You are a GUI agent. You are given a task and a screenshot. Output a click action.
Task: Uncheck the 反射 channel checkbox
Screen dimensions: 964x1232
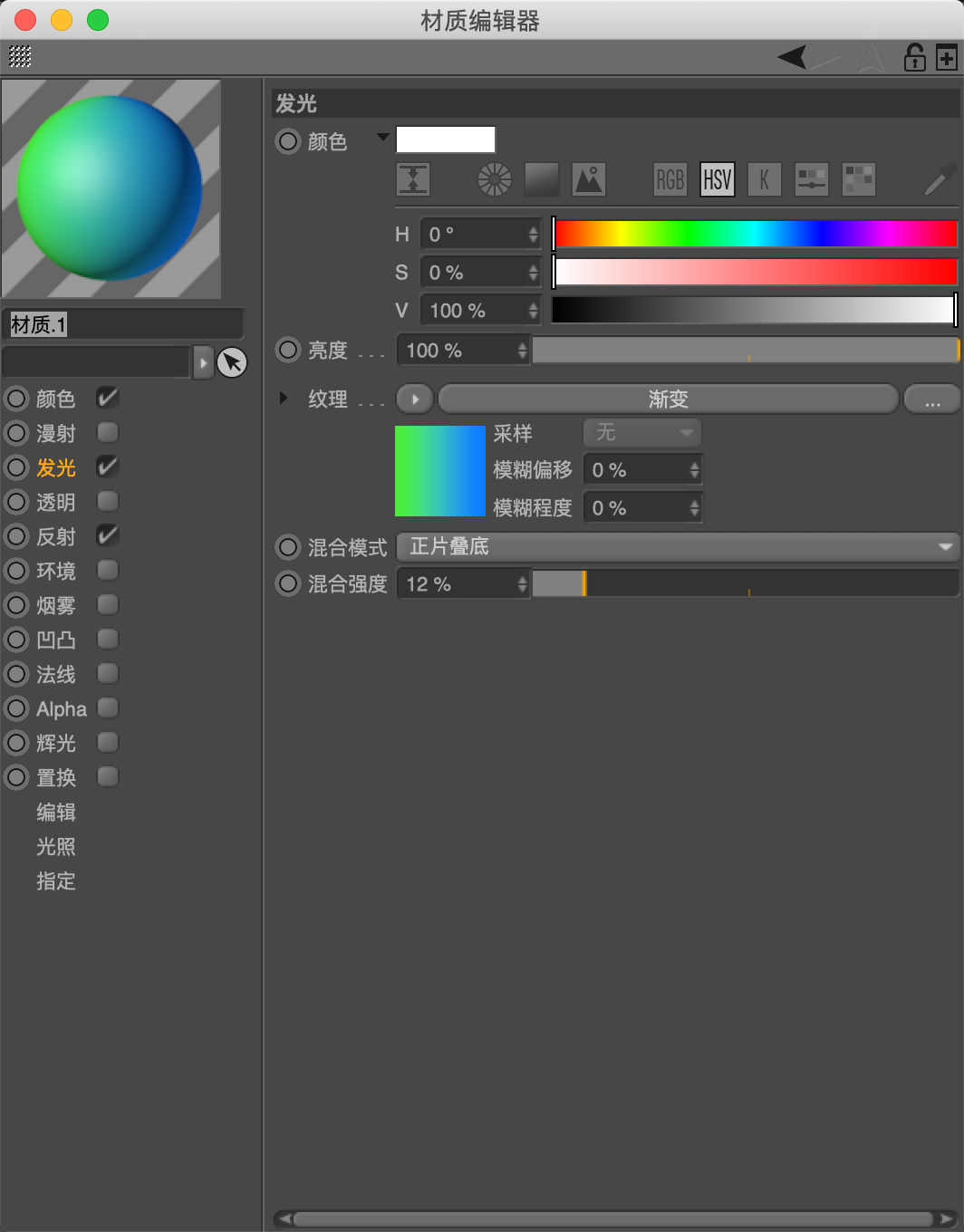point(108,536)
